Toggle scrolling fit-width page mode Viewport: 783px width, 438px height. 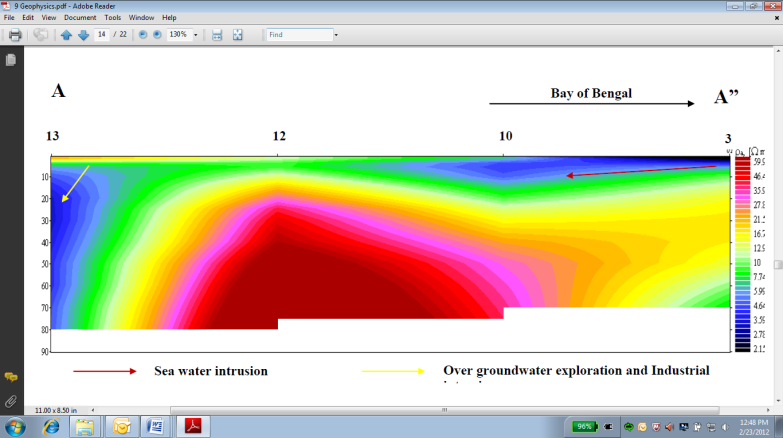(217, 35)
